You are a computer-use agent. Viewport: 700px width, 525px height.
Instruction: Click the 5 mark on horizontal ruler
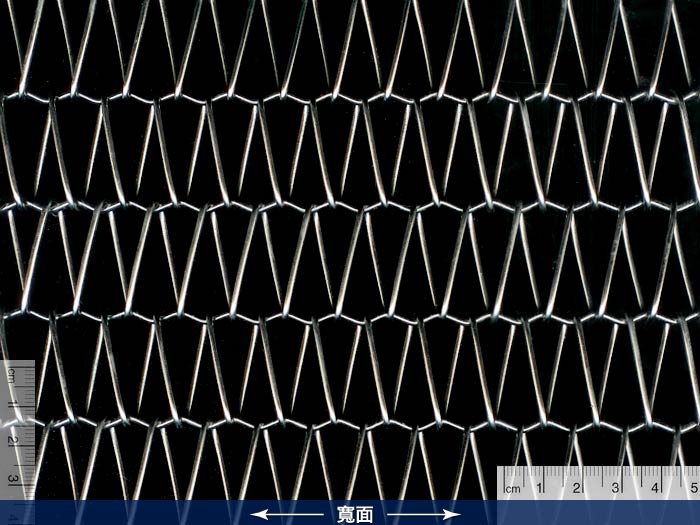[x=693, y=489]
